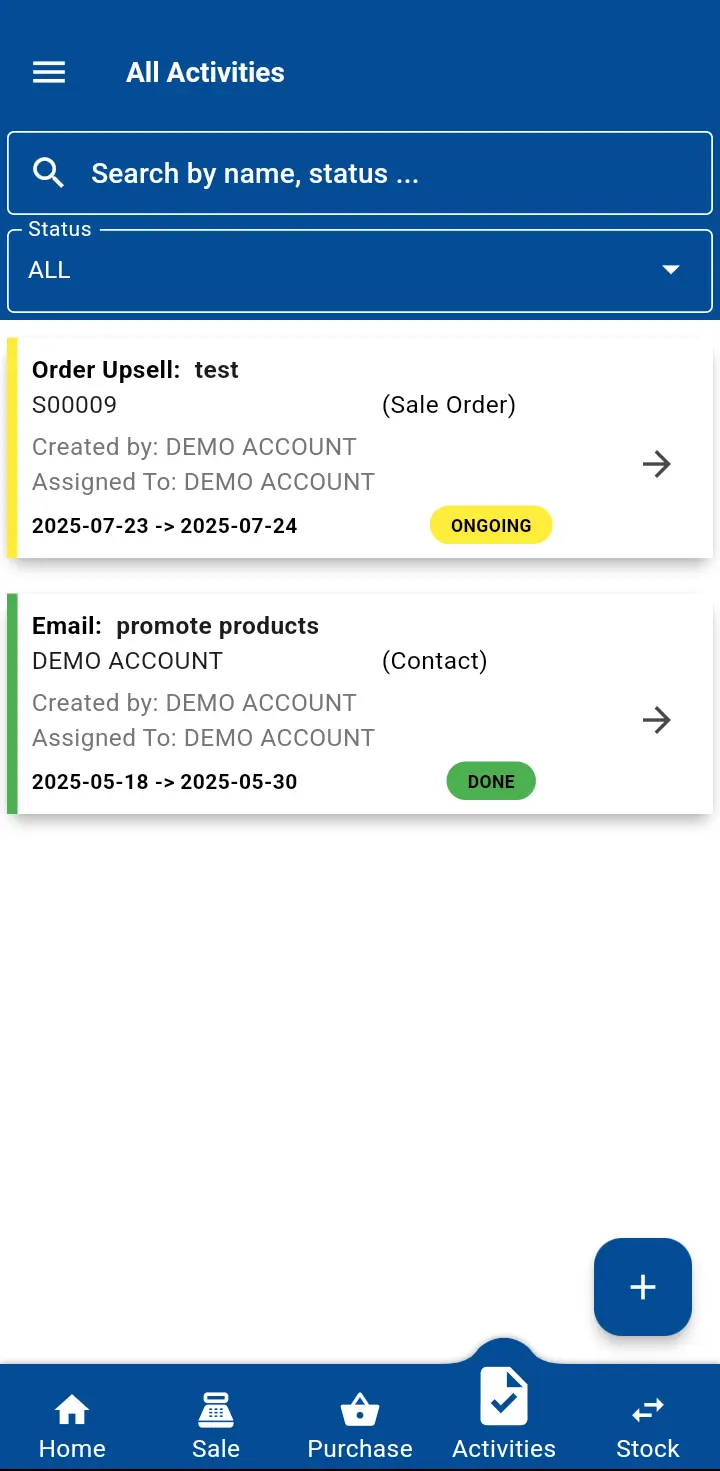Click the All Activities title
The height and width of the screenshot is (1471, 720).
[205, 72]
